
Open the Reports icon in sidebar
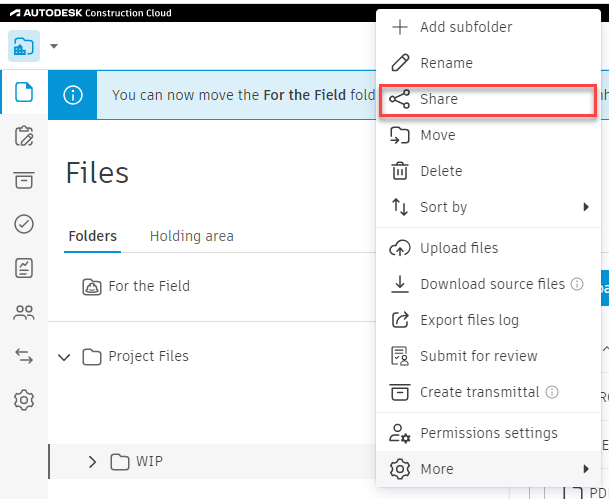(24, 268)
